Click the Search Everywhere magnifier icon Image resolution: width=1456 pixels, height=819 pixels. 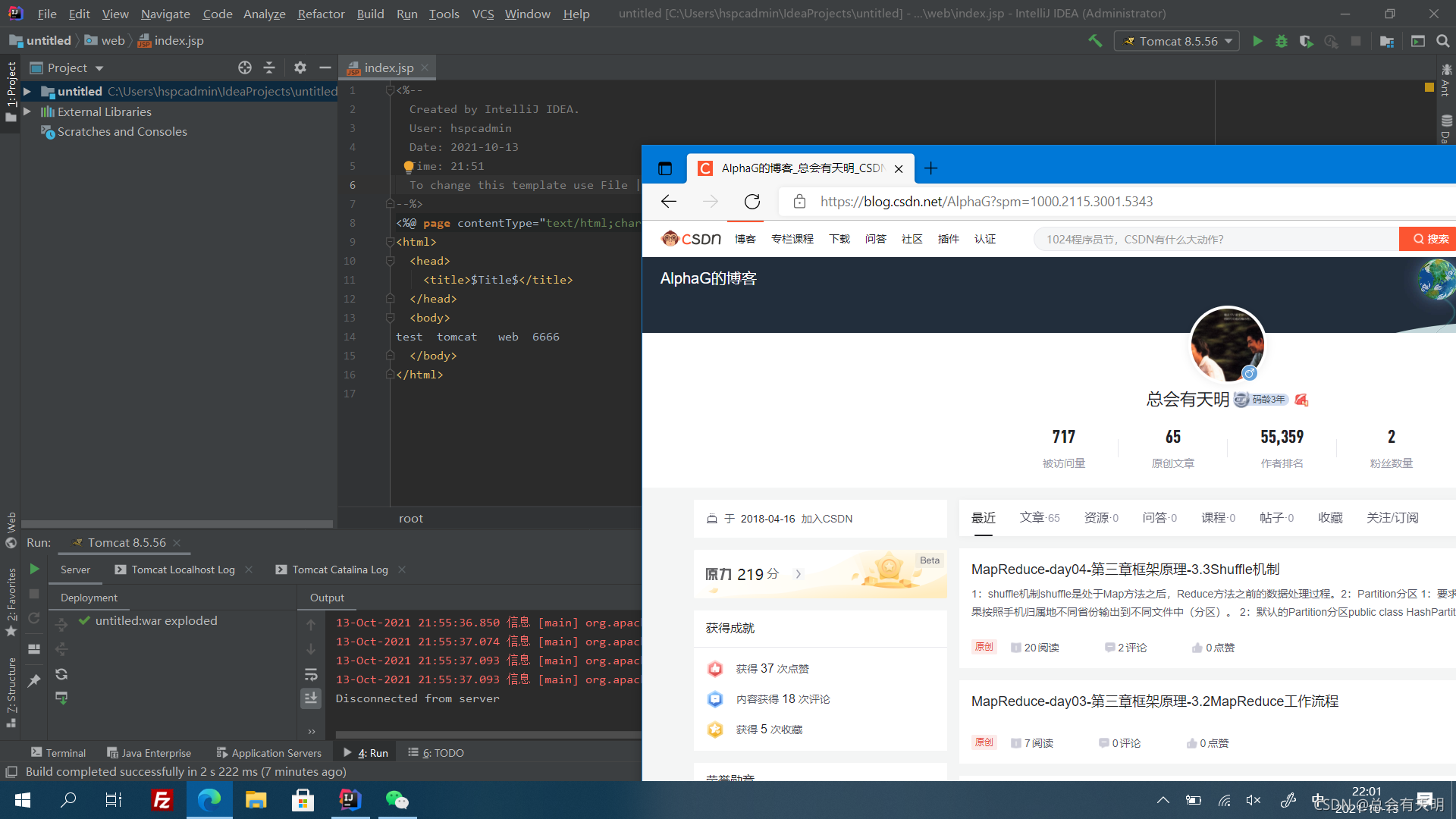click(1442, 41)
